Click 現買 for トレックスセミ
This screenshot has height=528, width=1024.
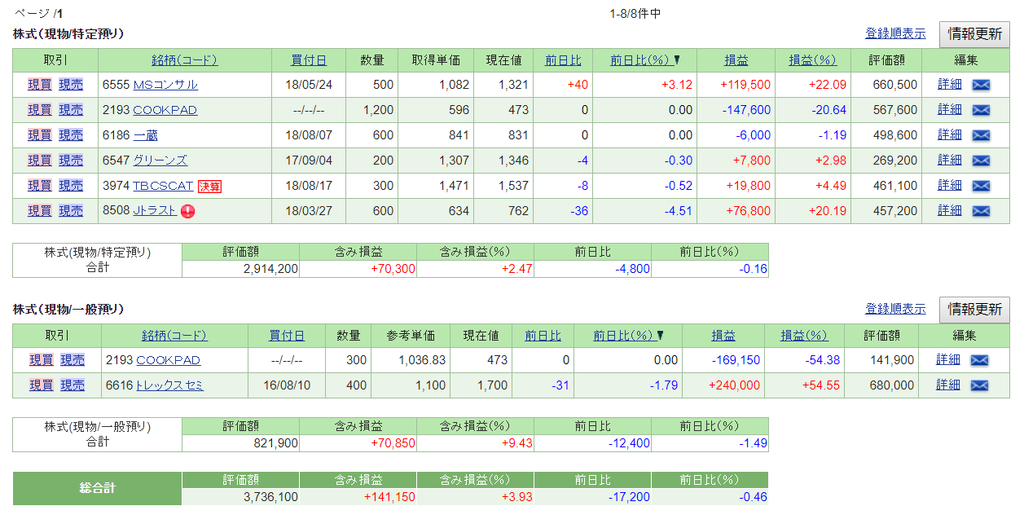(x=41, y=386)
